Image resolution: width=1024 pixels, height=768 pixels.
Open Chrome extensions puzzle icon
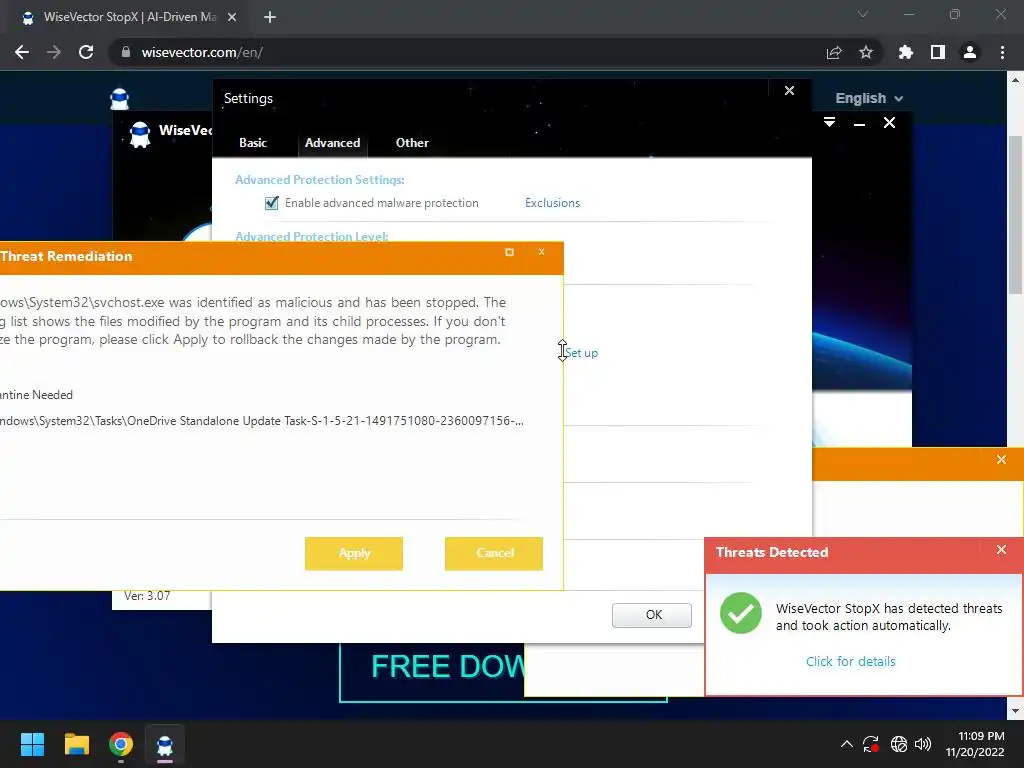click(905, 52)
